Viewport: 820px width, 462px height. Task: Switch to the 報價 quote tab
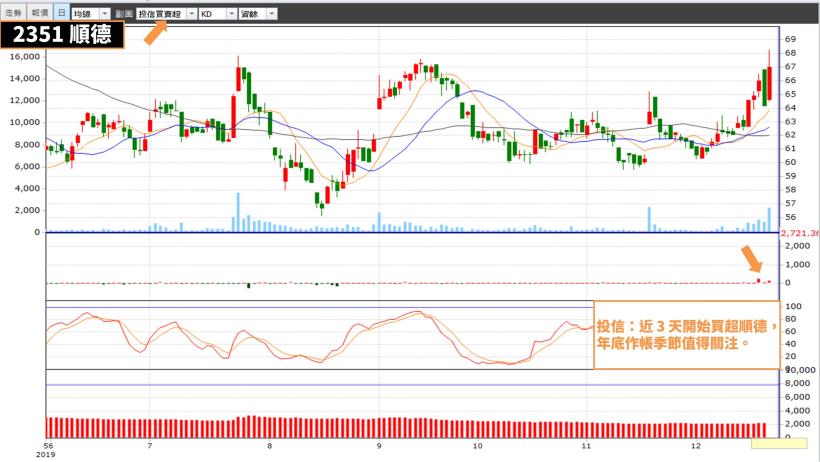coord(40,13)
